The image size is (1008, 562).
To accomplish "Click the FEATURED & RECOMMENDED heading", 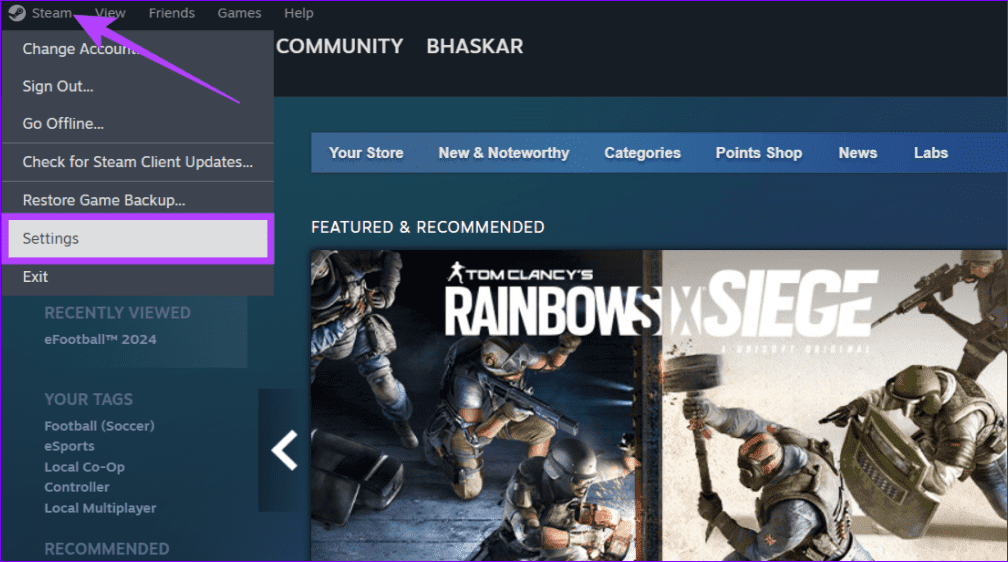I will (x=428, y=227).
